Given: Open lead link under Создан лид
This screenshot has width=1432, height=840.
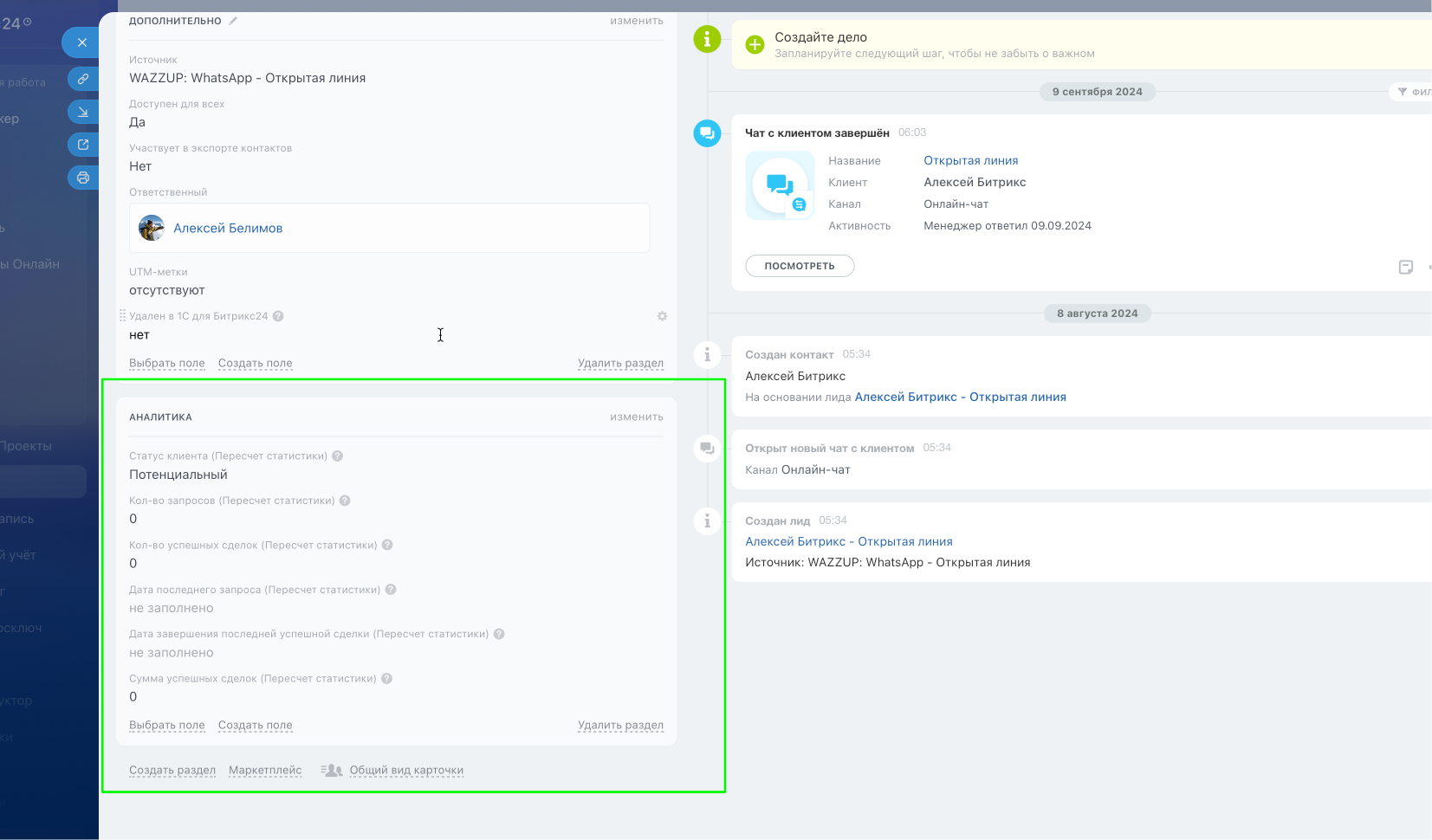Looking at the screenshot, I should coord(849,542).
